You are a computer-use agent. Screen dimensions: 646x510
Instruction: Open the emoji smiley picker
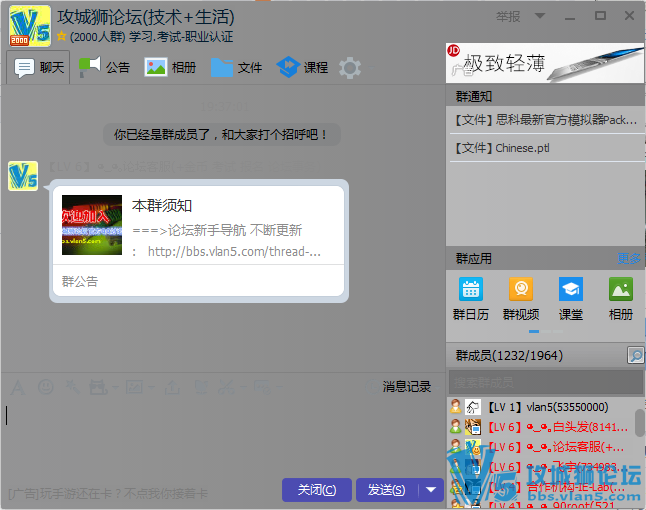point(45,386)
